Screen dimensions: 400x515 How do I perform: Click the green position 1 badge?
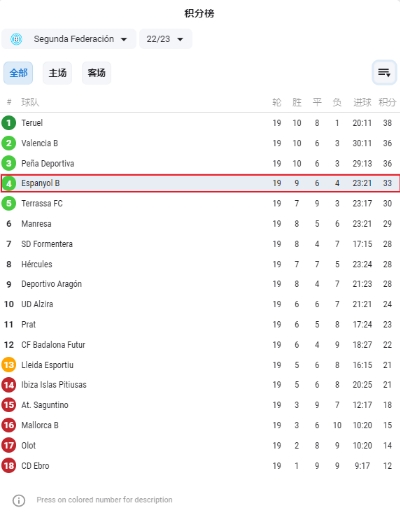[9, 123]
